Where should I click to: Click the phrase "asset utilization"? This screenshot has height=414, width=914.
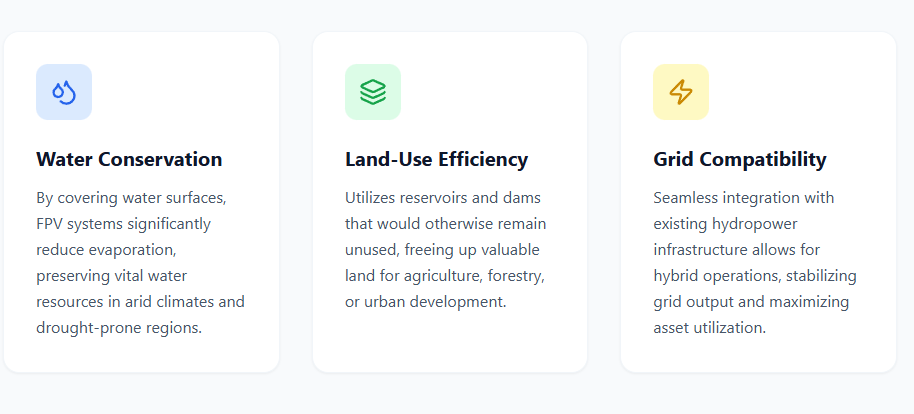pyautogui.click(x=710, y=327)
